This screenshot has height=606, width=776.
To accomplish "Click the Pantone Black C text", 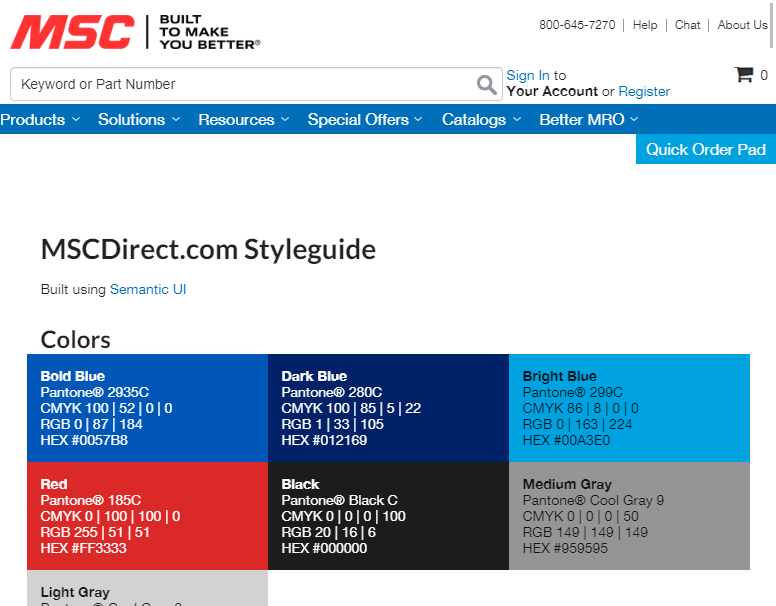I will point(340,500).
